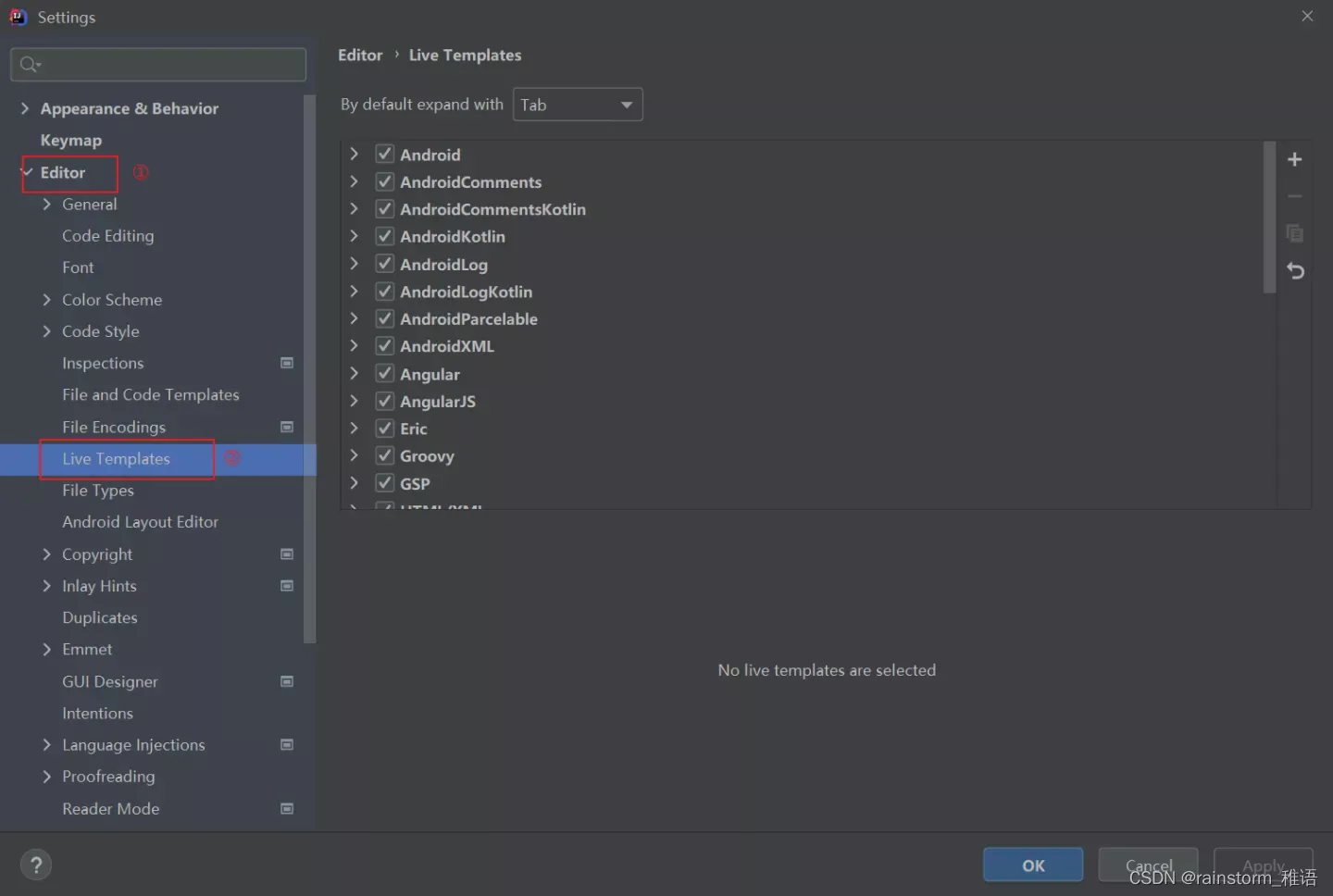Disable the AndroidParcelable group checkbox
The height and width of the screenshot is (896, 1333).
(385, 318)
